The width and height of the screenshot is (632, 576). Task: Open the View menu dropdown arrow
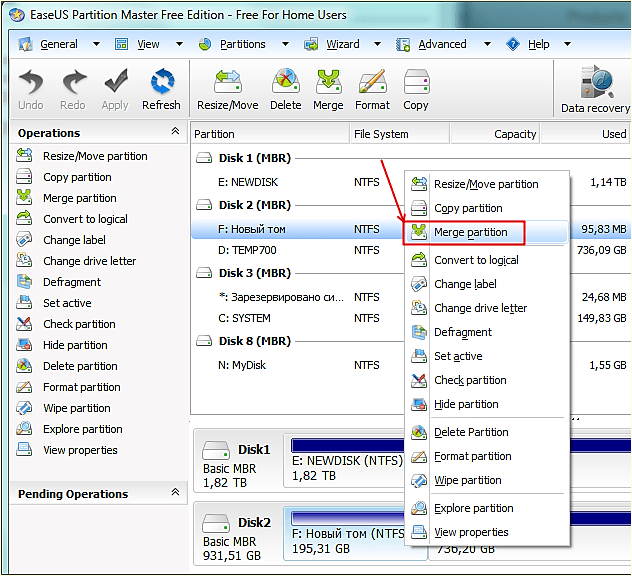click(x=179, y=44)
